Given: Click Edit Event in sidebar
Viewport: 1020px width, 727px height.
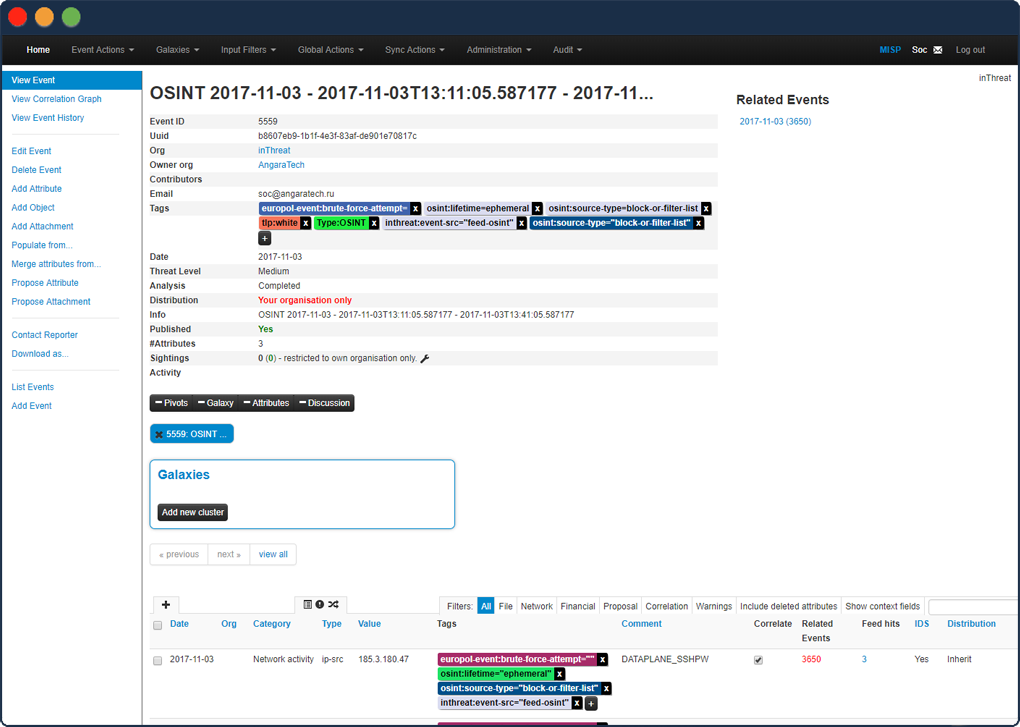Looking at the screenshot, I should click(31, 152).
